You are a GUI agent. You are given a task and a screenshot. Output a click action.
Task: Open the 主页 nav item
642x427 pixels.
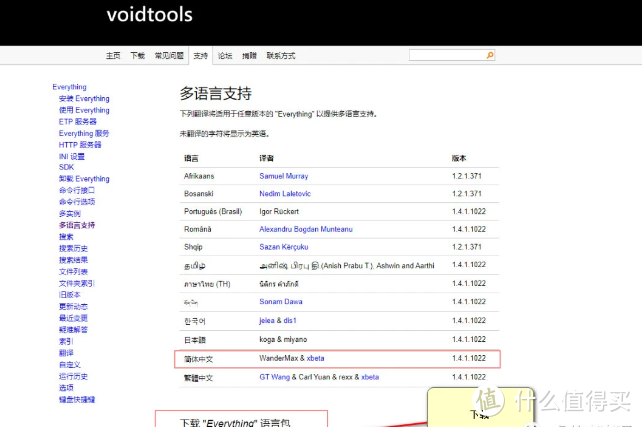[x=113, y=56]
